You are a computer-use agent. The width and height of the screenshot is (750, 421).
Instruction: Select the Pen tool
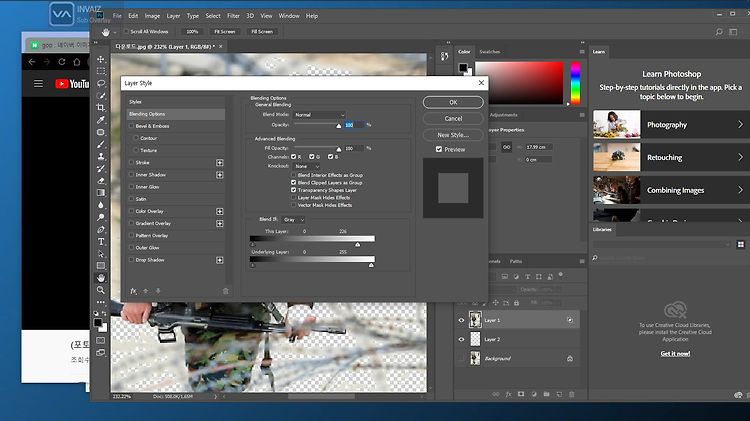[100, 230]
